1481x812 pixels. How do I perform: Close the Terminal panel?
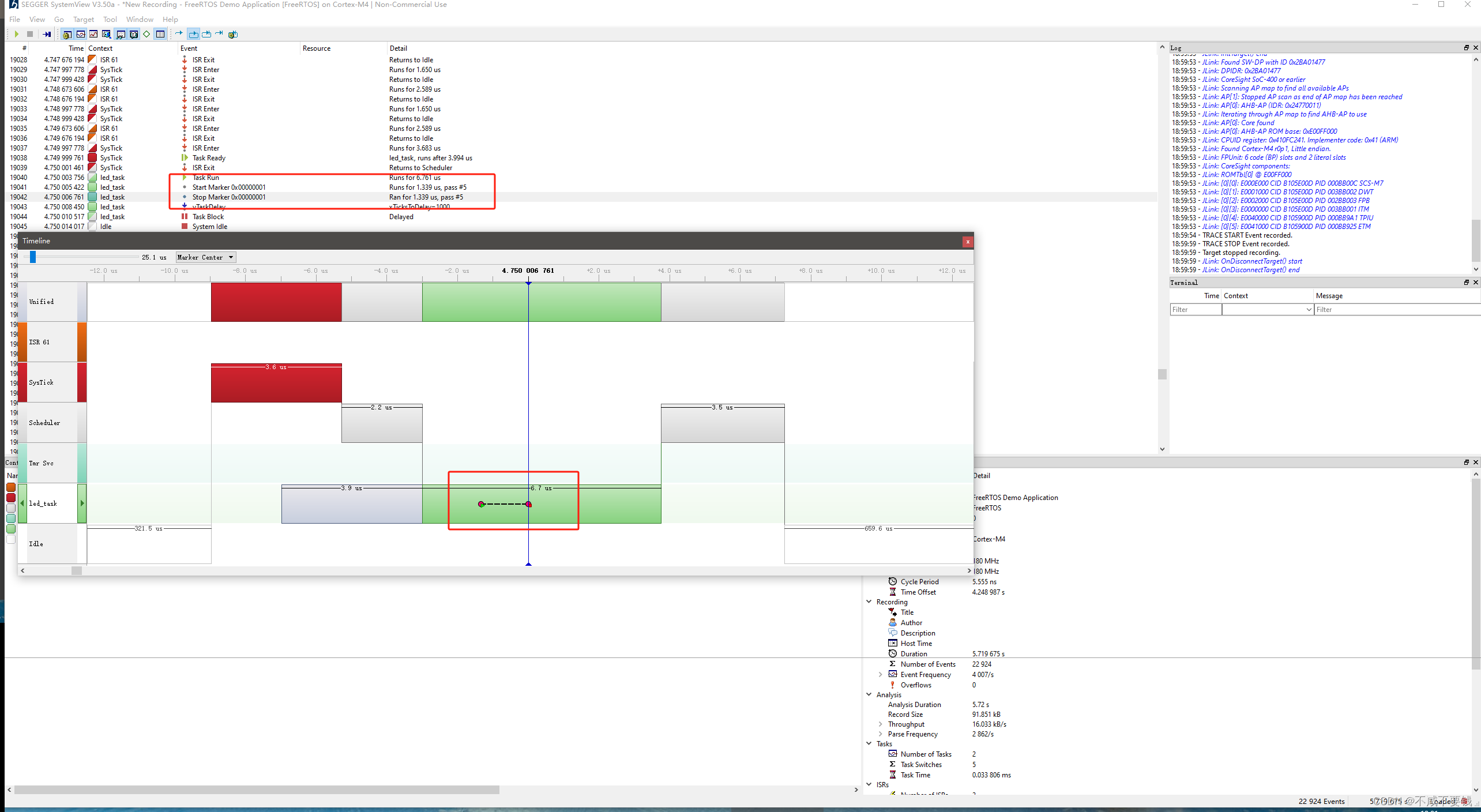coord(1476,282)
